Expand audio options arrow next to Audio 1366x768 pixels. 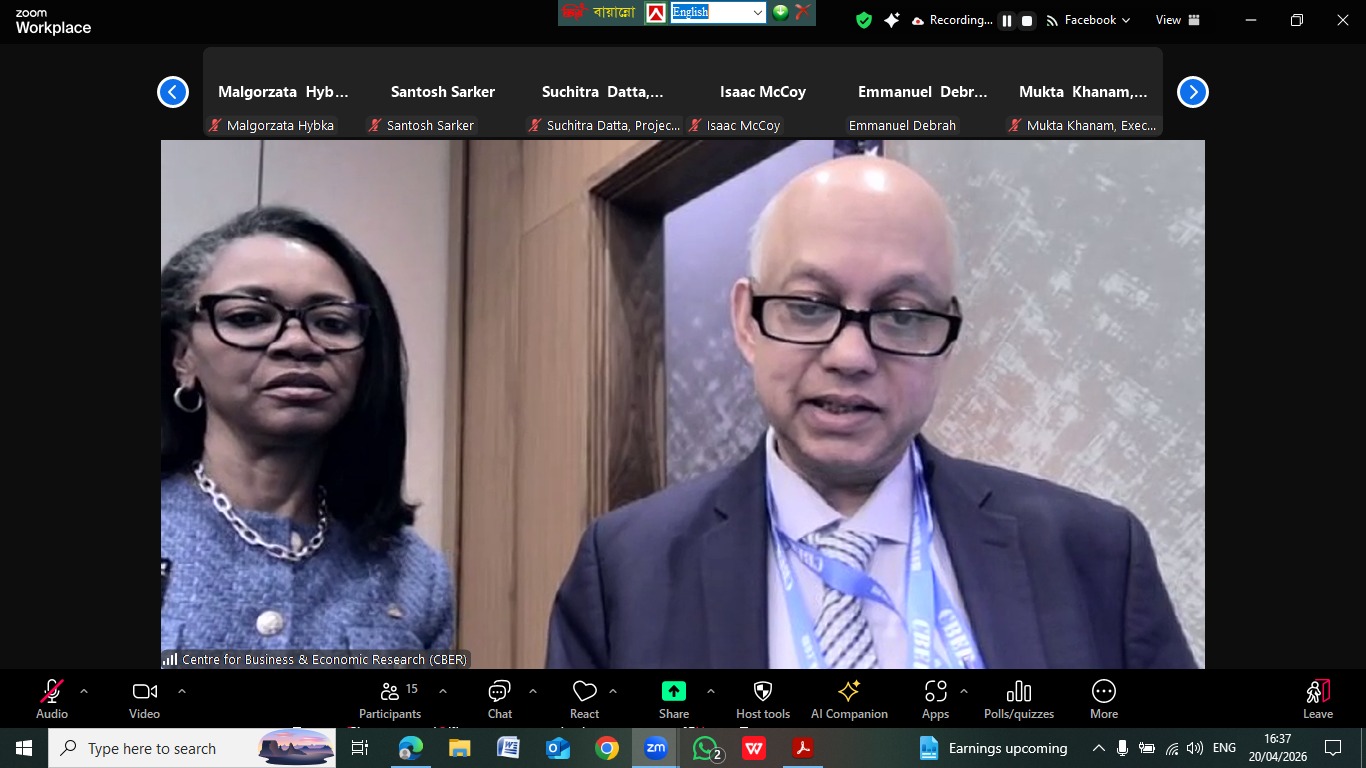84,691
